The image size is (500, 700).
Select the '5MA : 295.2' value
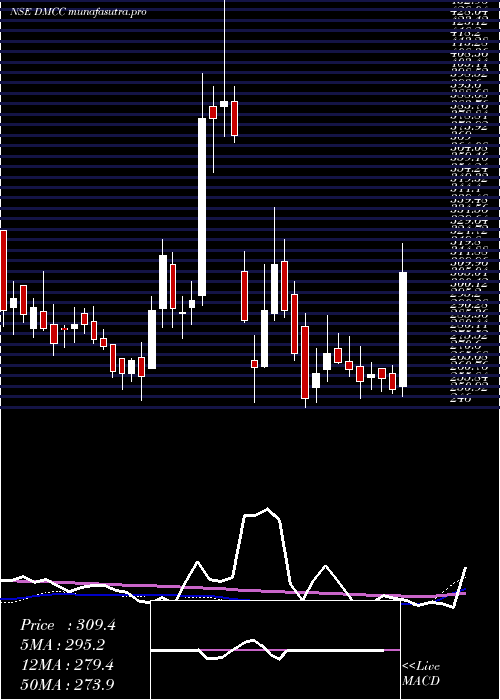click(x=64, y=645)
